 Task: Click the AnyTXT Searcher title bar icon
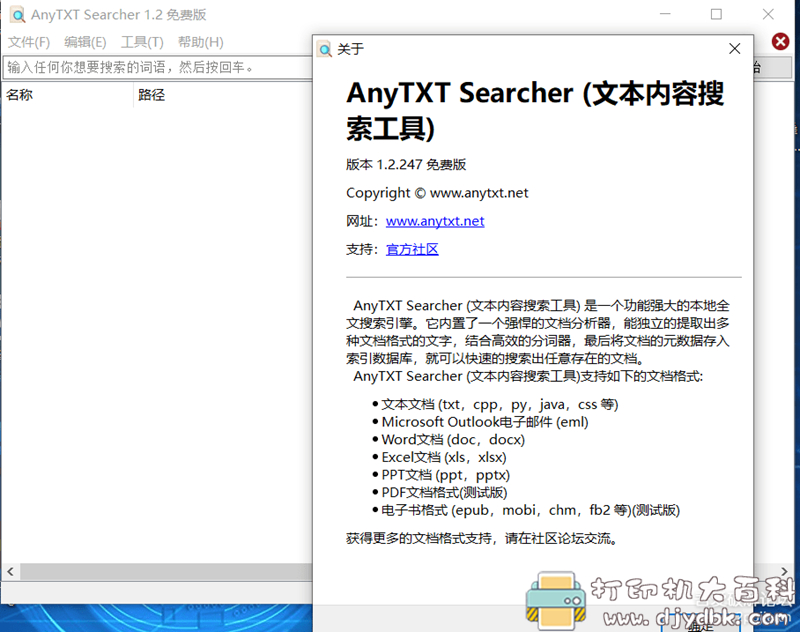(x=17, y=15)
